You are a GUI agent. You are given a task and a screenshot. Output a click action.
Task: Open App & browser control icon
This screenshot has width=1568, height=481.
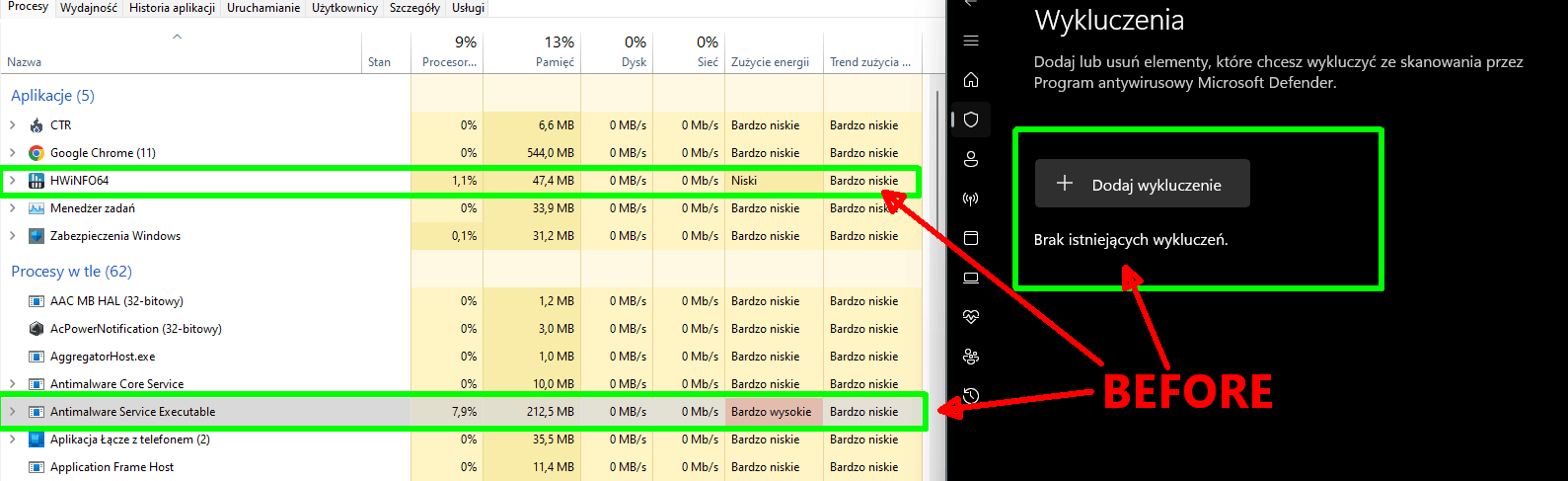(971, 238)
